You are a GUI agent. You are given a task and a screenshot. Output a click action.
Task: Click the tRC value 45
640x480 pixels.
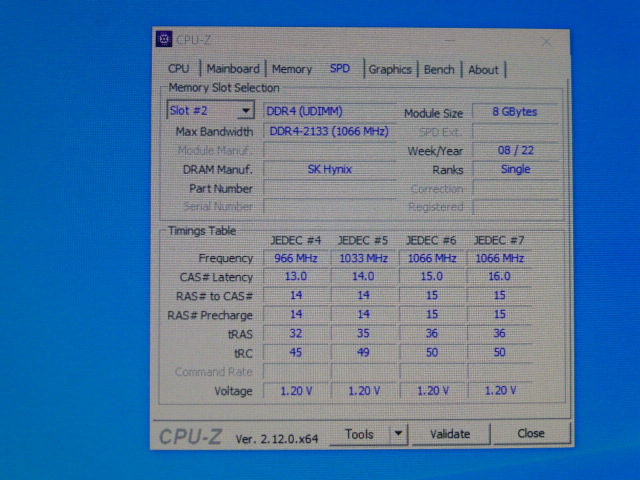296,352
